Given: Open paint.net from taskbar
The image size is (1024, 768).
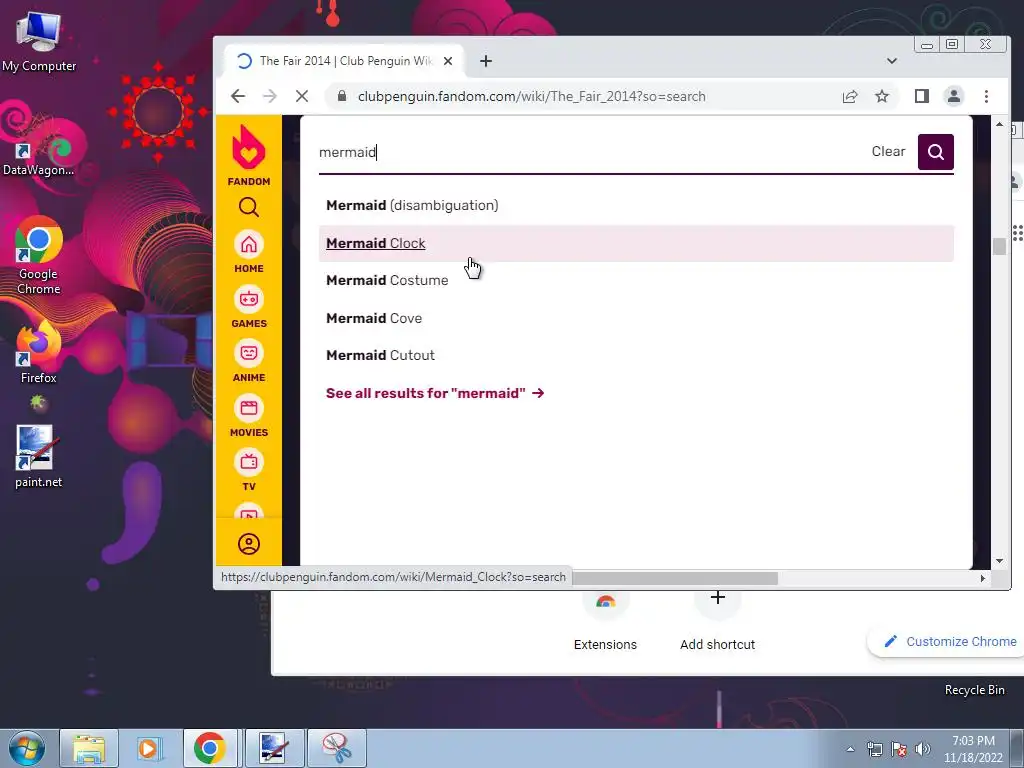Looking at the screenshot, I should coord(274,748).
